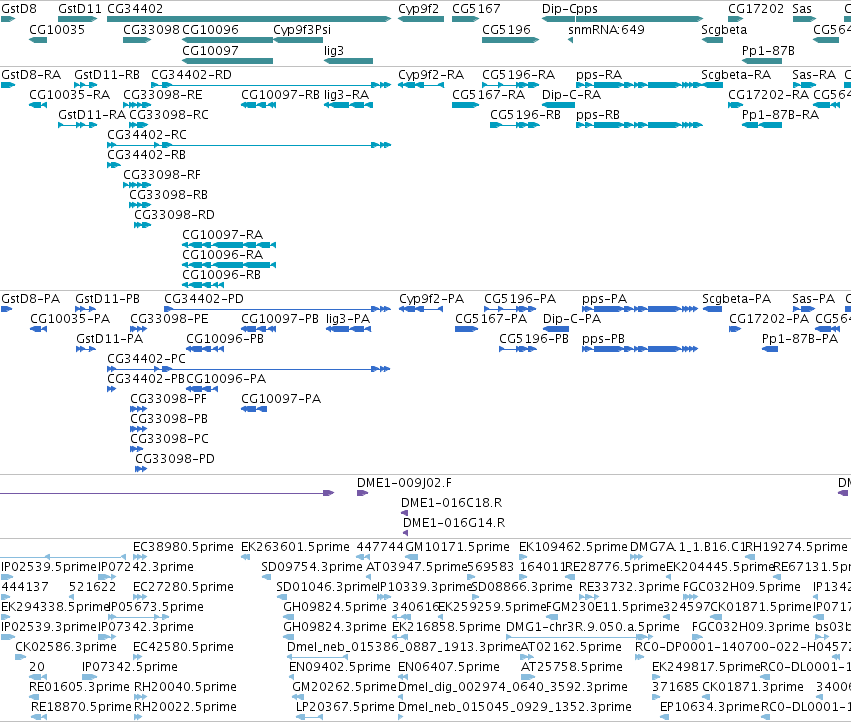The width and height of the screenshot is (851, 722).
Task: Select the pps-PB protein label
Action: pos(603,339)
